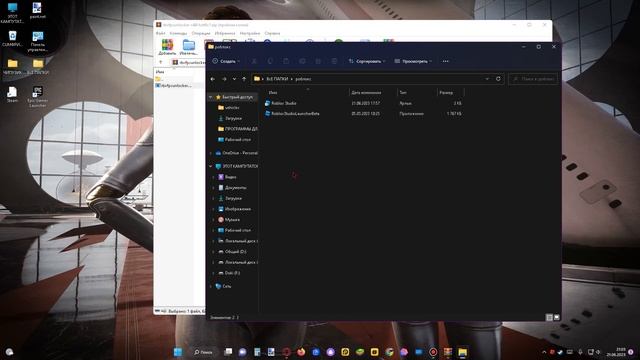Click the Share icon in Explorer toolbar
Screen dimensions: 640x360
[x=318, y=61]
